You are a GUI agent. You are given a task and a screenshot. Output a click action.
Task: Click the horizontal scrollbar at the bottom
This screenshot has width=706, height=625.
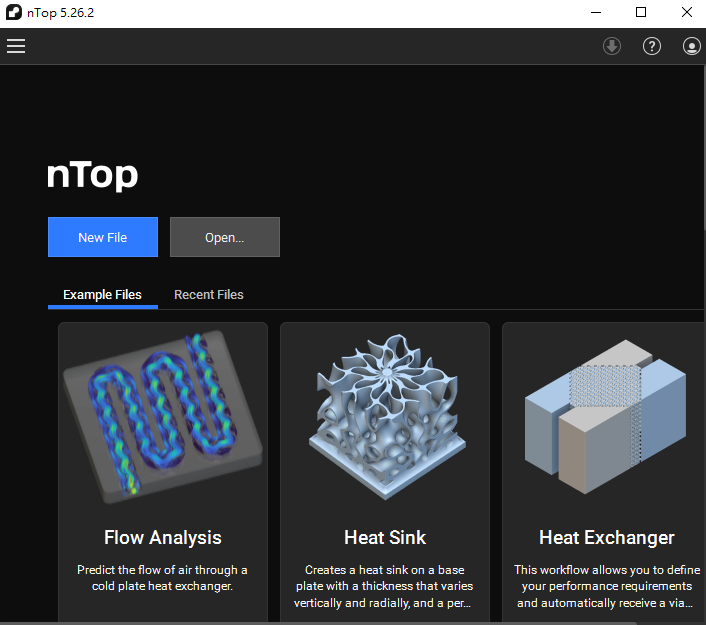pyautogui.click(x=318, y=623)
